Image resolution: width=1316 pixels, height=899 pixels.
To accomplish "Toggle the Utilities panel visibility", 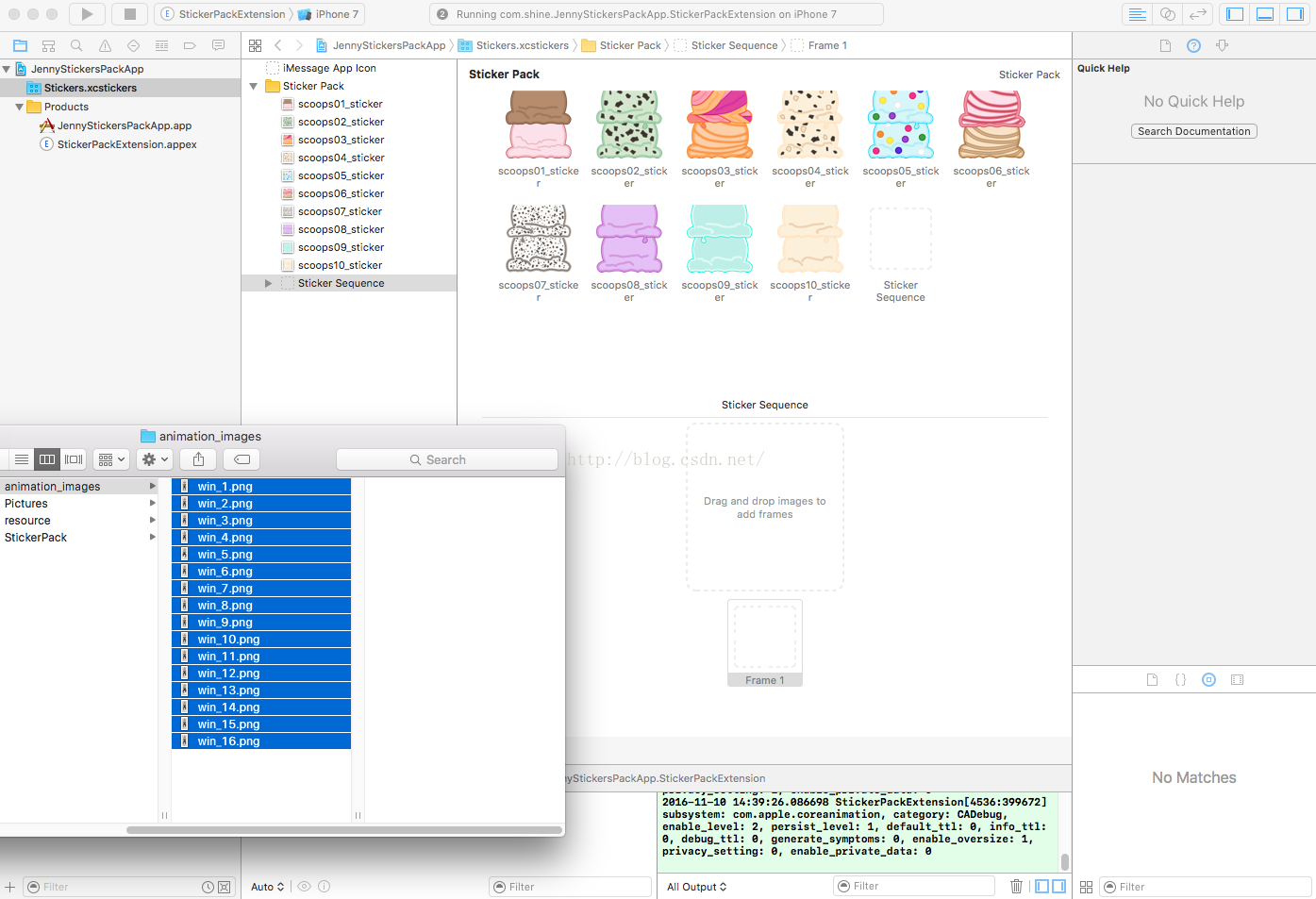I will (1295, 14).
